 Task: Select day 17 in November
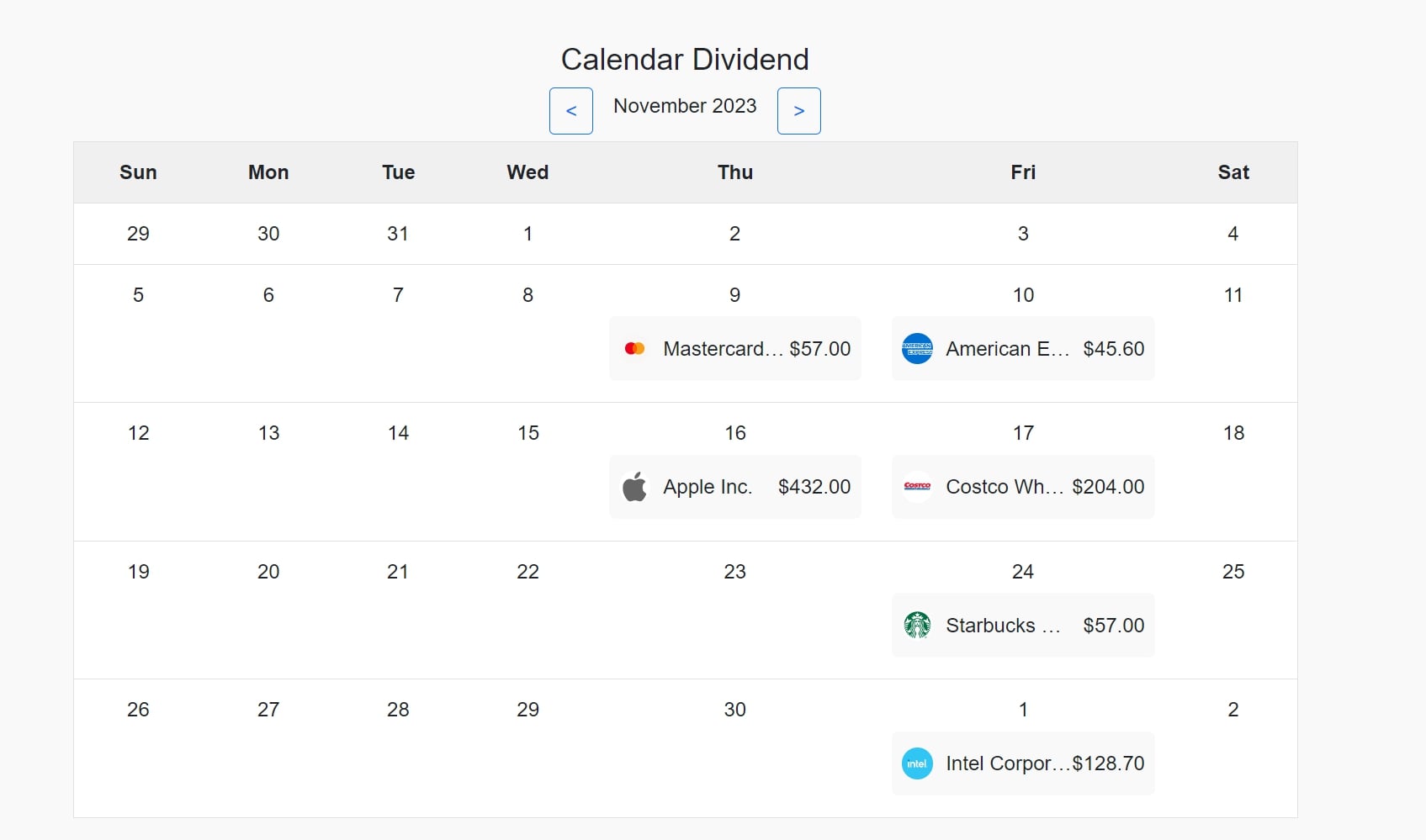(x=1023, y=433)
